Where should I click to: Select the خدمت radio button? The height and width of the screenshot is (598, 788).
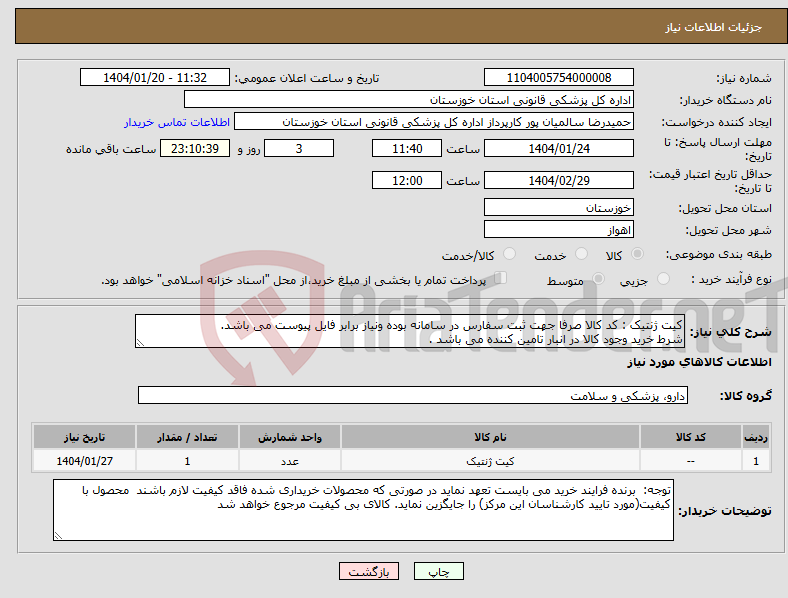581,254
